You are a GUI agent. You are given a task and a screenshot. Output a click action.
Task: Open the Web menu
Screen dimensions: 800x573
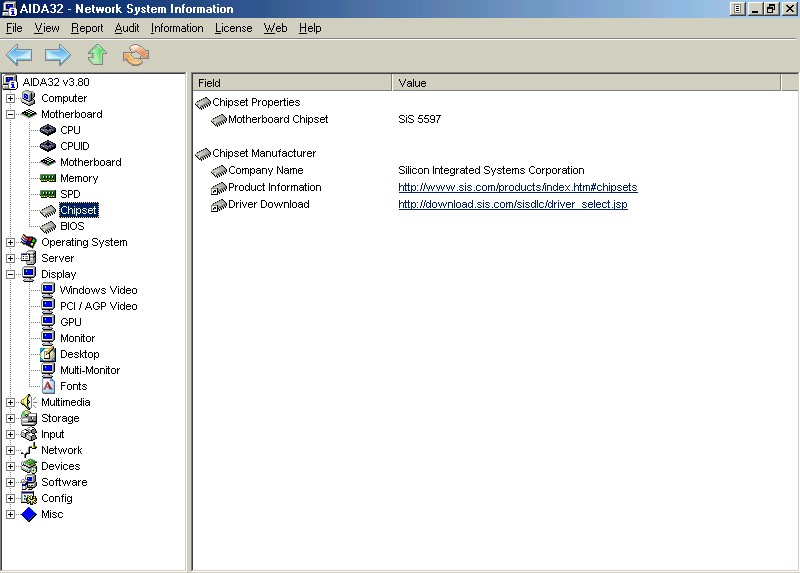(275, 28)
